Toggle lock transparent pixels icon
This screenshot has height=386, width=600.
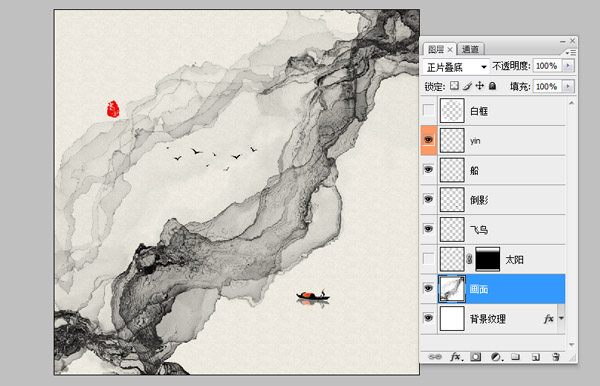click(x=454, y=86)
